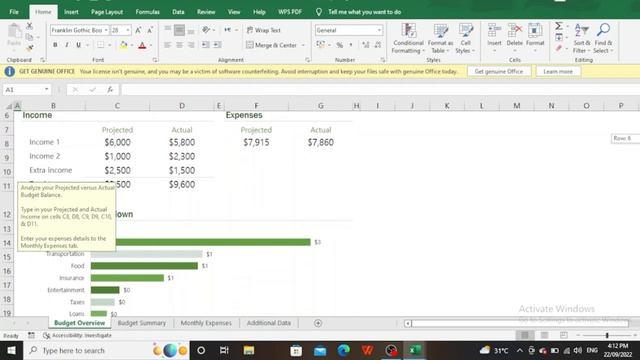Toggle Bold formatting
This screenshot has height=360, width=640.
pos(55,45)
